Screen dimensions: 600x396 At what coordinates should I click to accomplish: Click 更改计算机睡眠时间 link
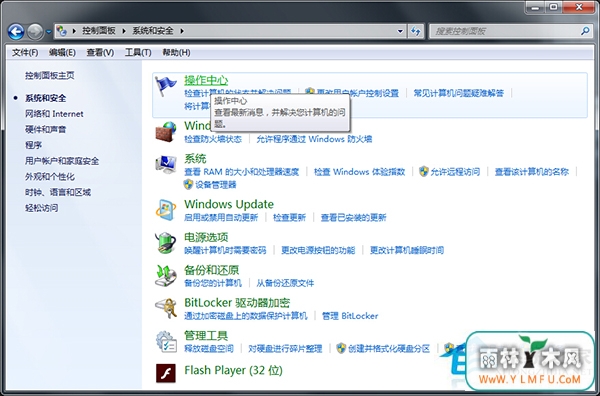coord(407,250)
